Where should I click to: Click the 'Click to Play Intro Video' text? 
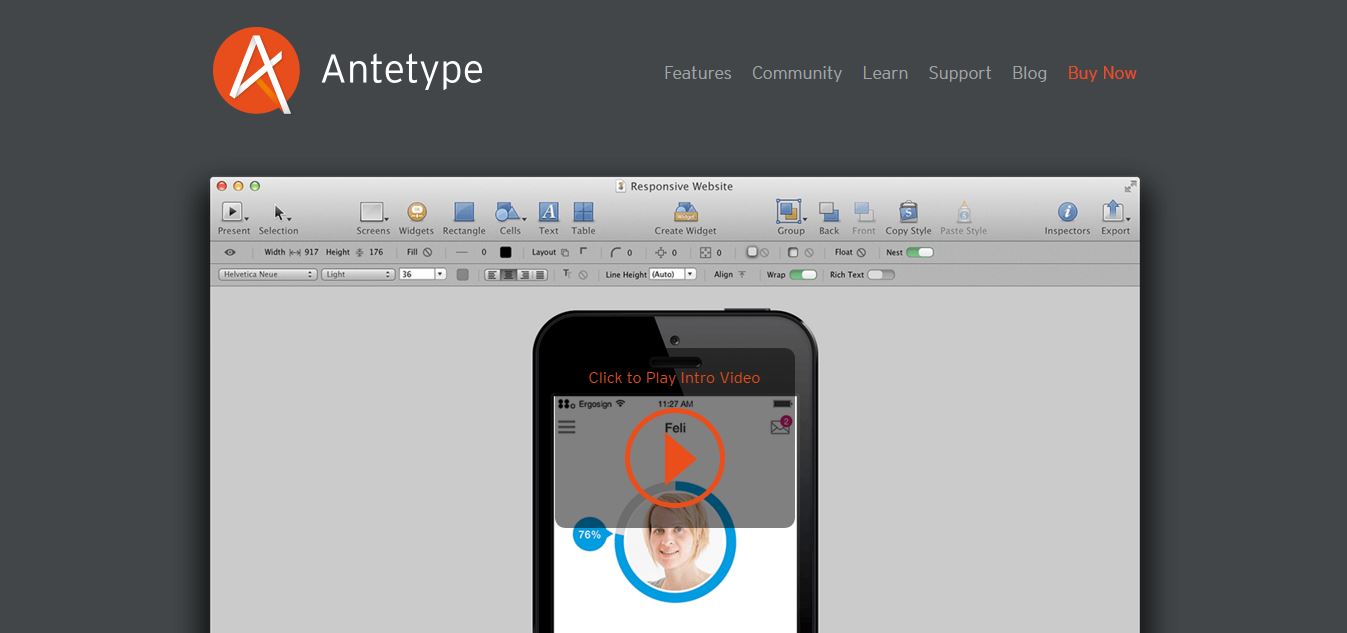[x=674, y=378]
